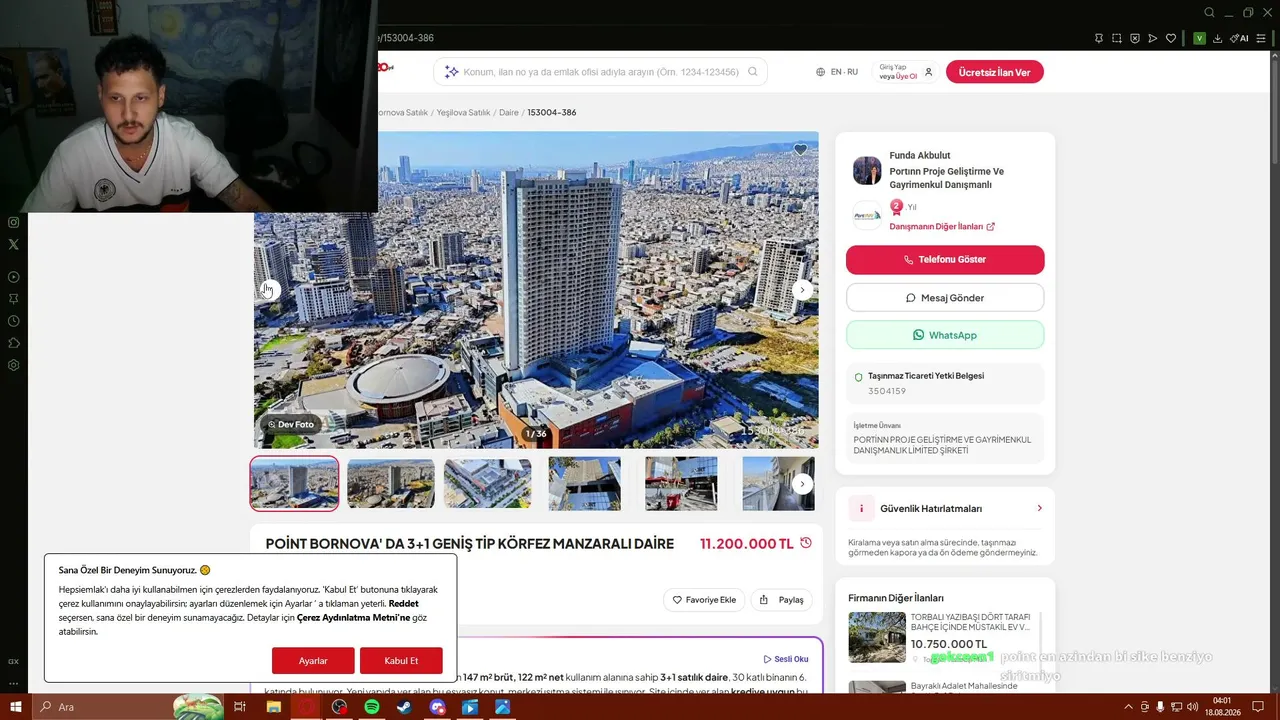Open Instagram from the browser sidebar
The height and width of the screenshot is (720, 1280).
point(13,222)
